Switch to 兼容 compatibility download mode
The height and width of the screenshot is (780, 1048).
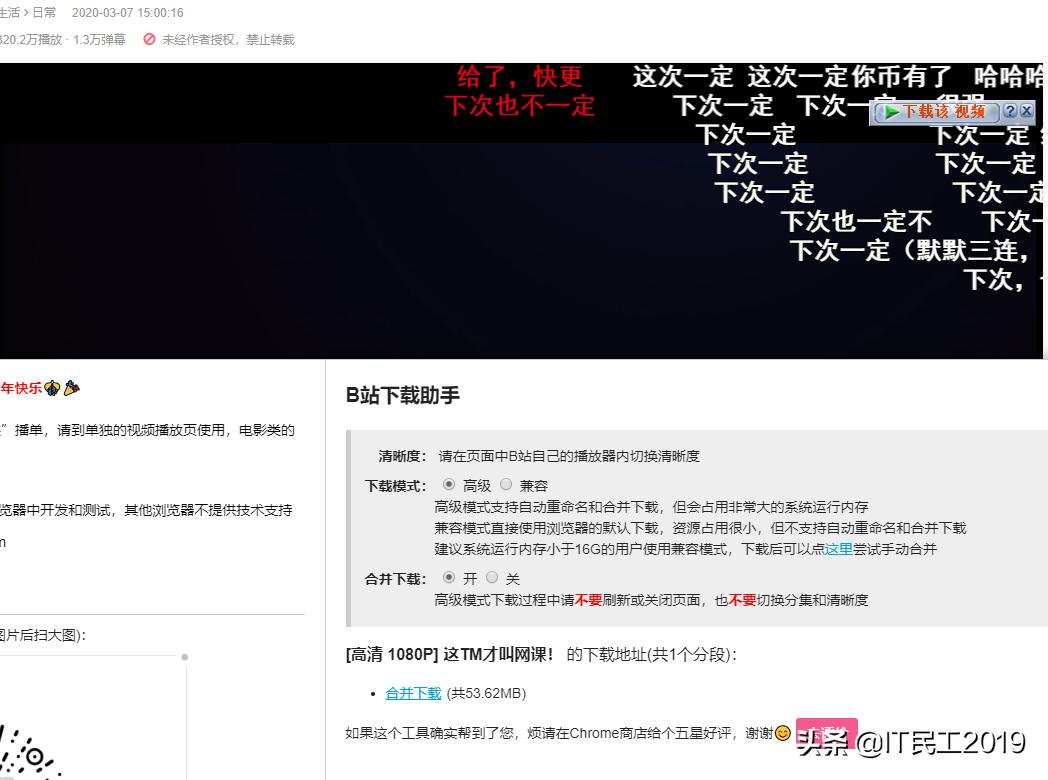click(506, 483)
